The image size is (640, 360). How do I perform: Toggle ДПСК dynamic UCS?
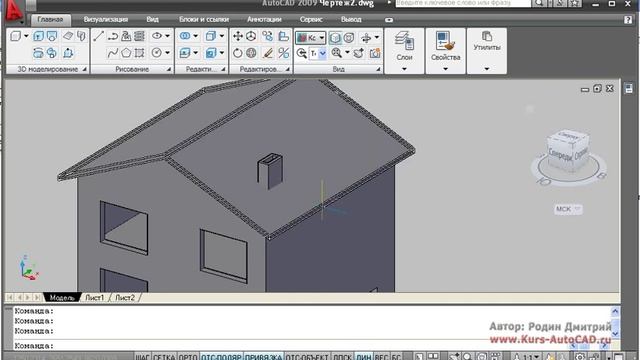click(x=342, y=357)
